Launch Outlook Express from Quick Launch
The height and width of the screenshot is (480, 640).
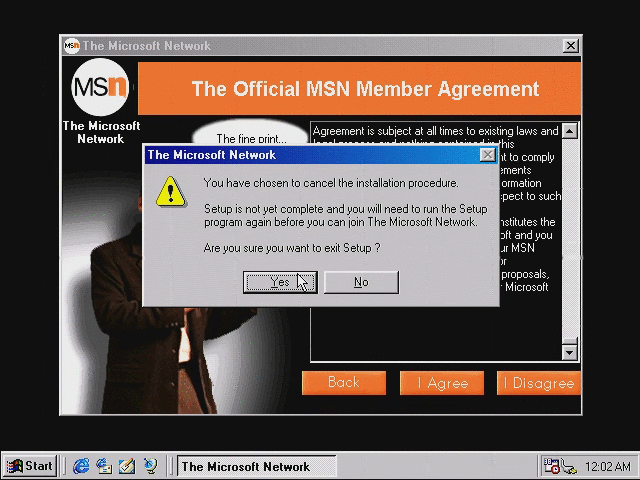click(104, 466)
